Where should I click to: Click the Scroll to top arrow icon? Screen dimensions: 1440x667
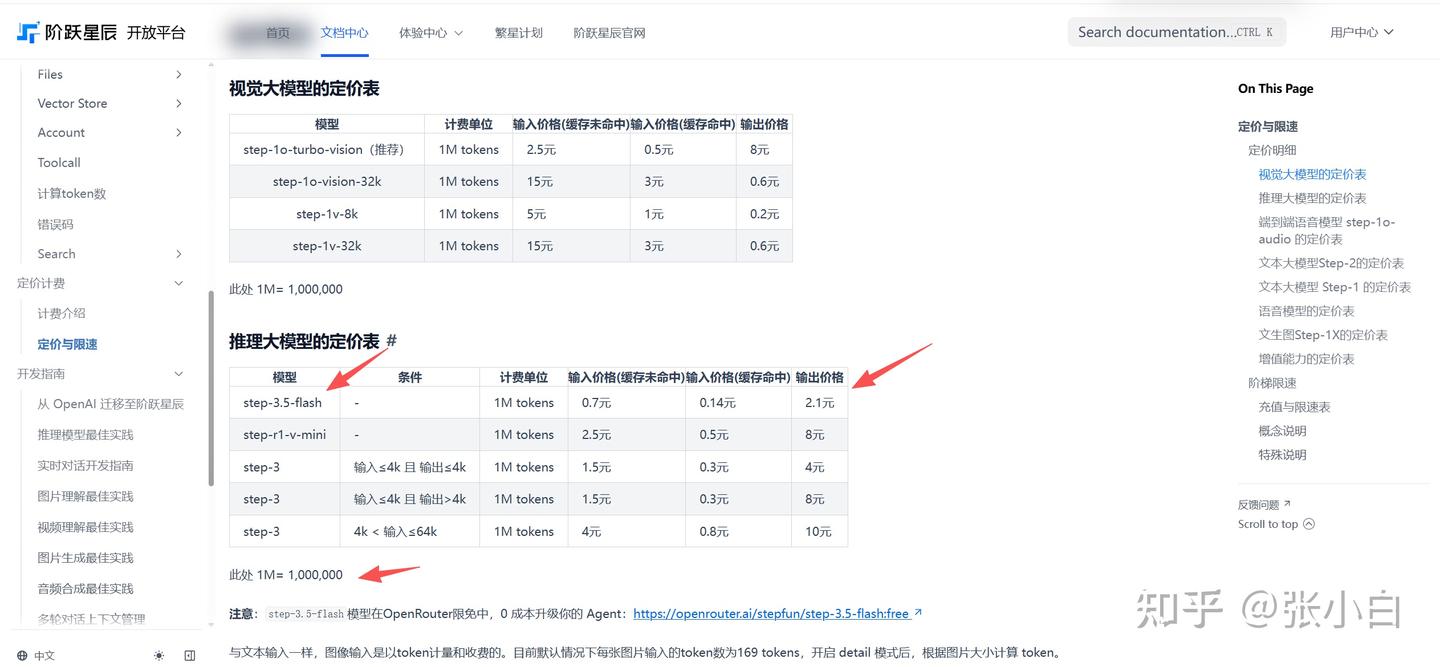1309,524
